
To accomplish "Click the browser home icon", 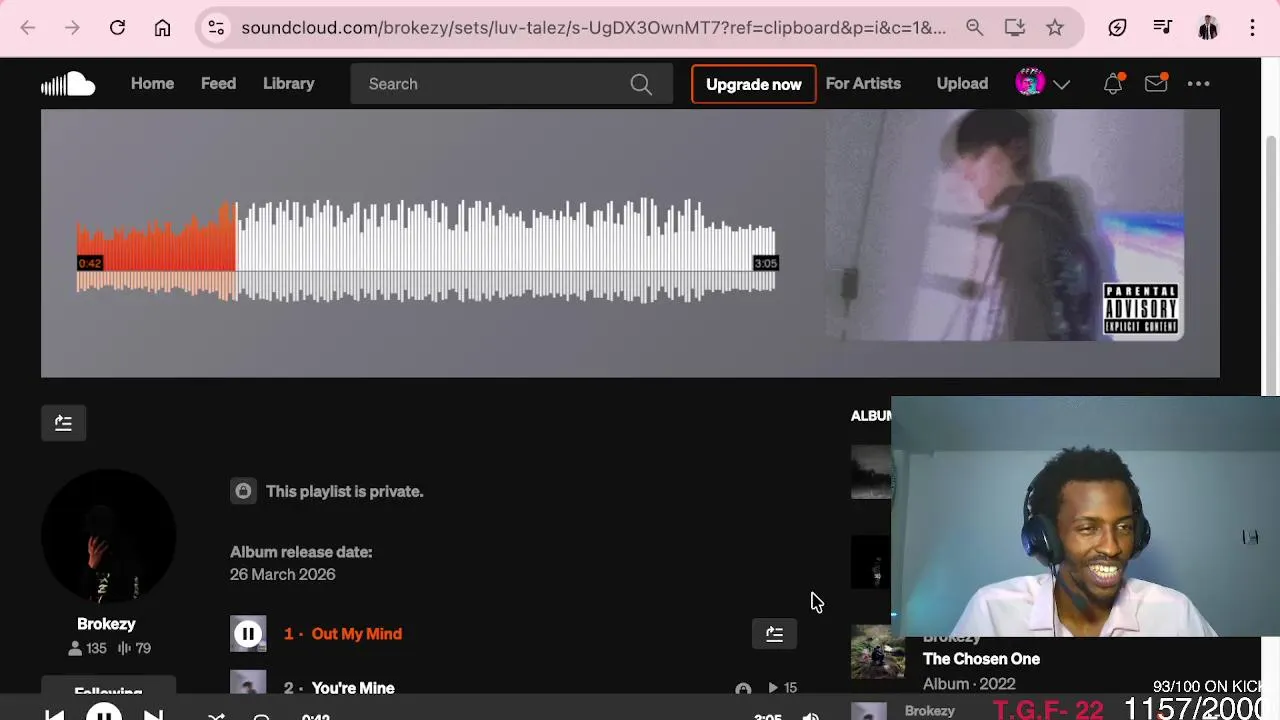I will (x=162, y=28).
